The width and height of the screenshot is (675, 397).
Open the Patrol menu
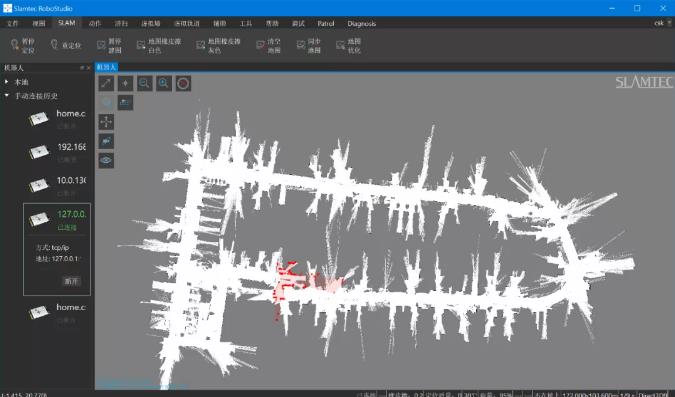point(325,23)
